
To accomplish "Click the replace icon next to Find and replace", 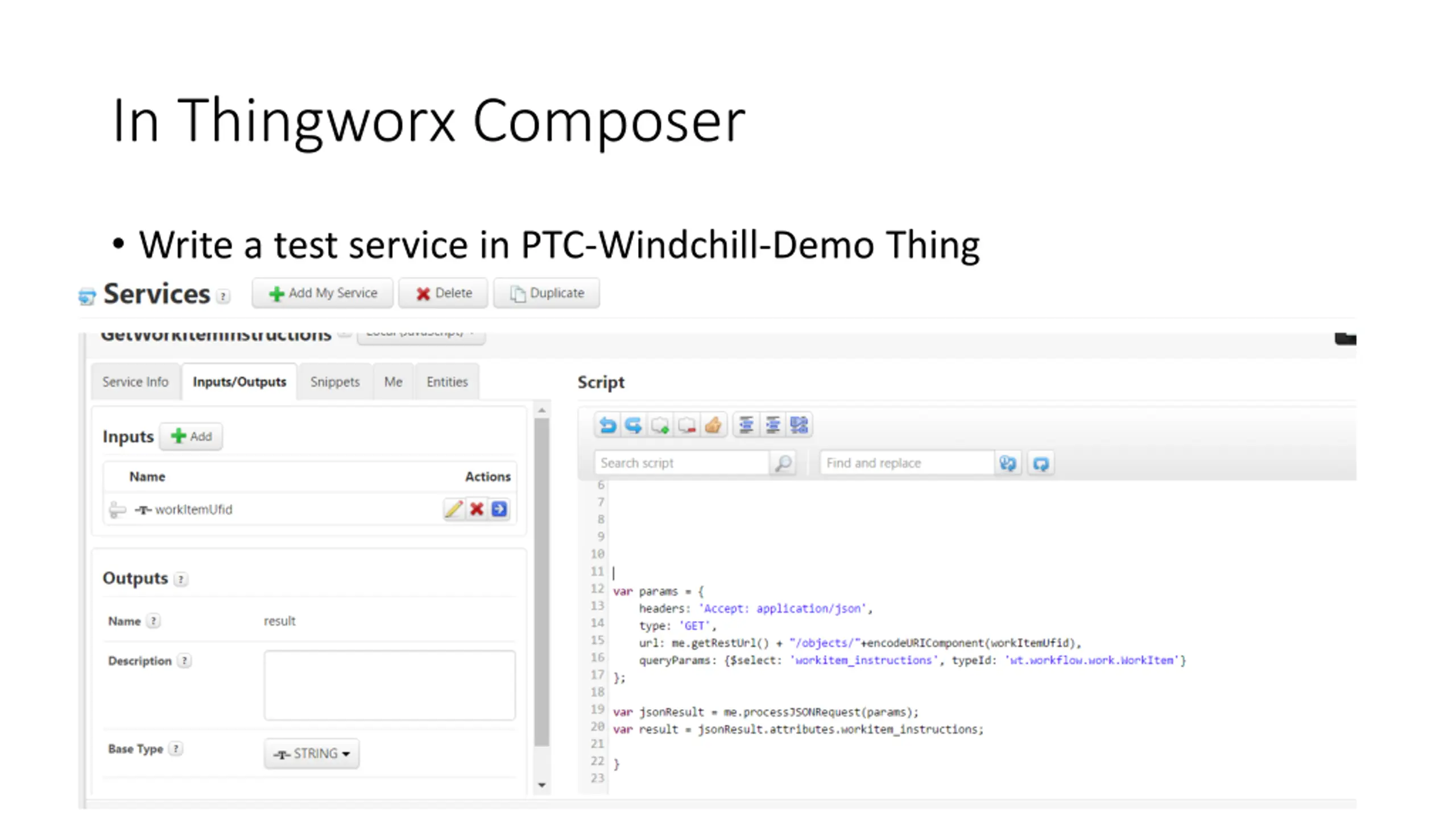I will click(x=1008, y=463).
